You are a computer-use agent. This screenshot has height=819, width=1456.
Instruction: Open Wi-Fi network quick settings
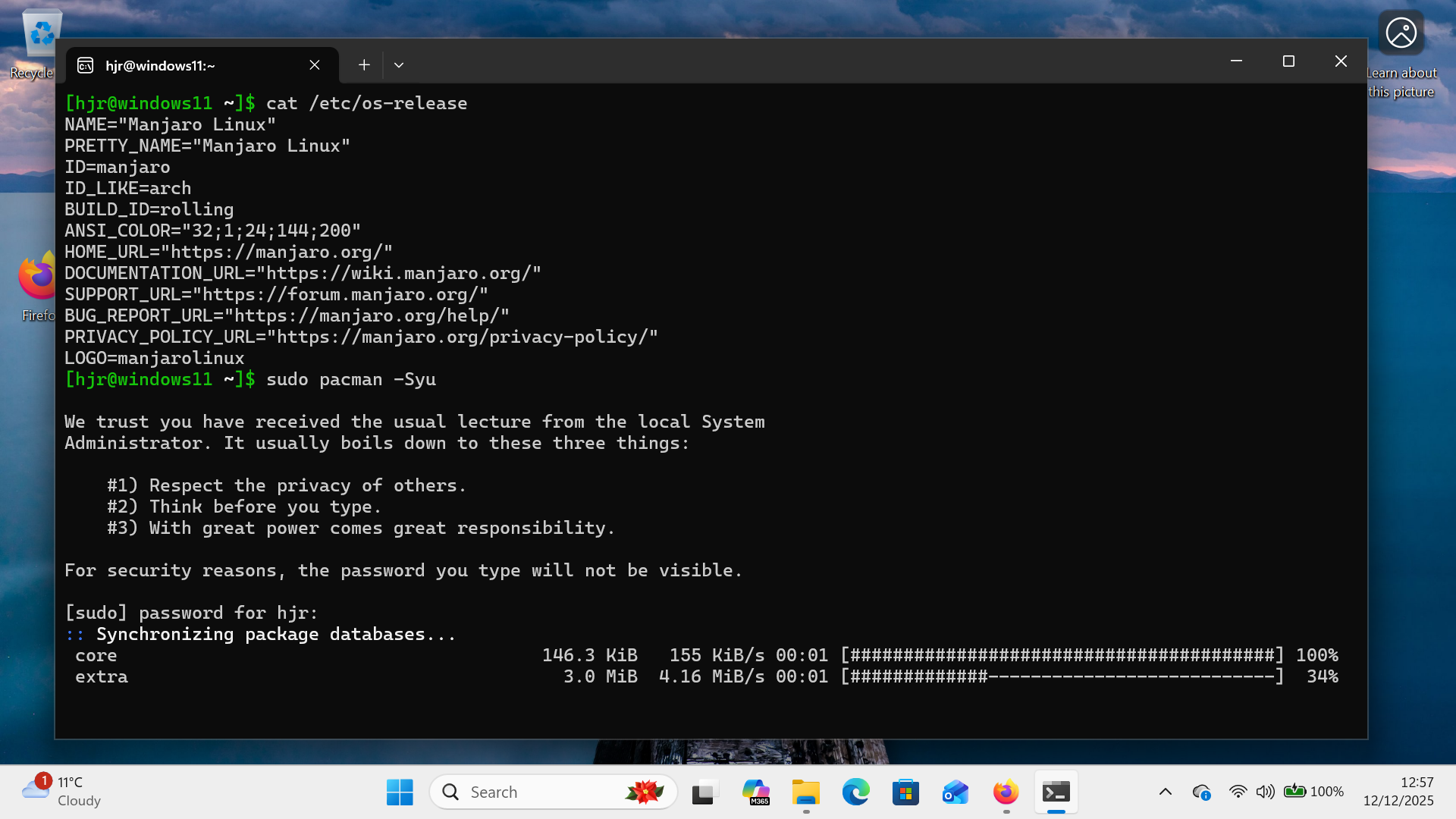pos(1238,792)
